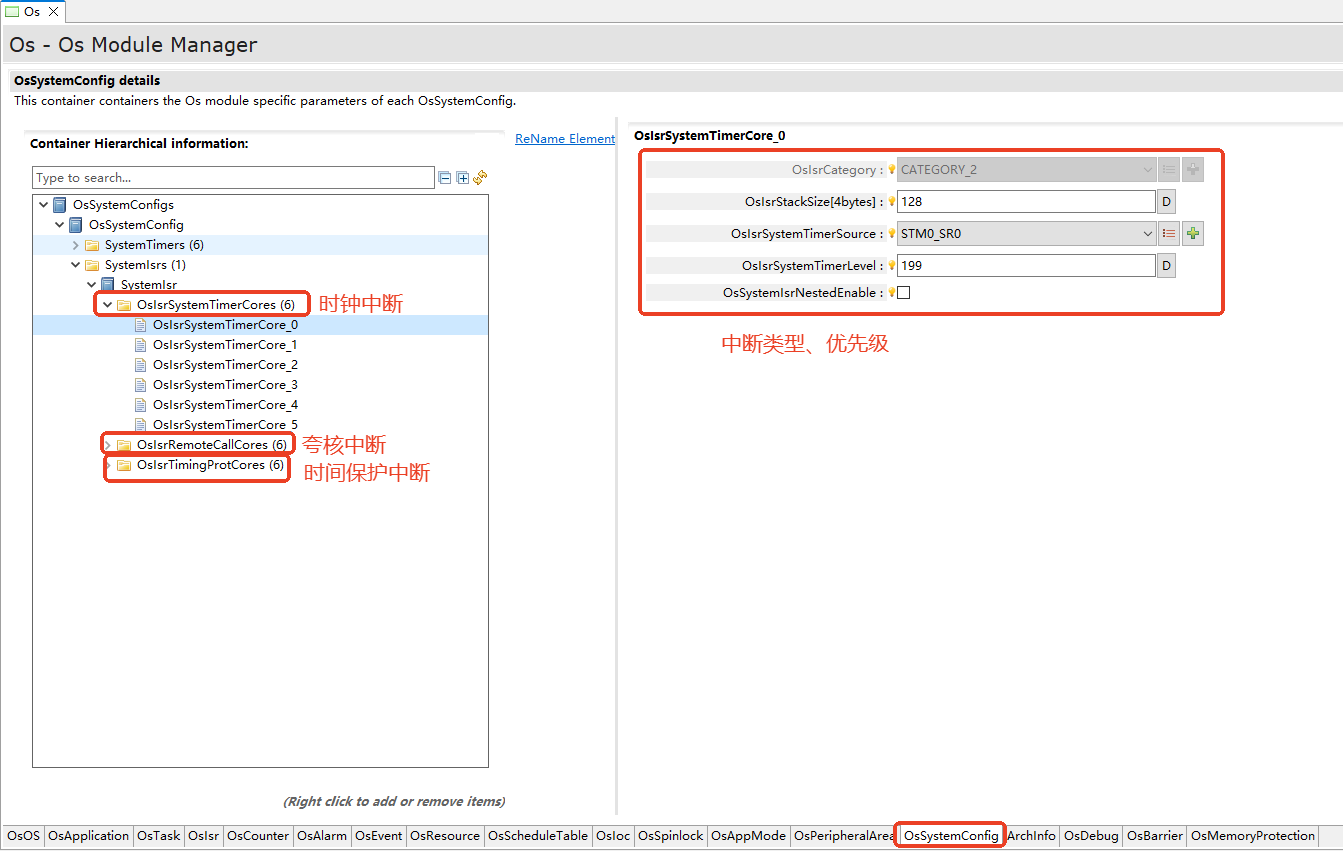Click green plus icon next to OsIsrSystemTimerSource
The image size is (1343, 851).
[1192, 234]
